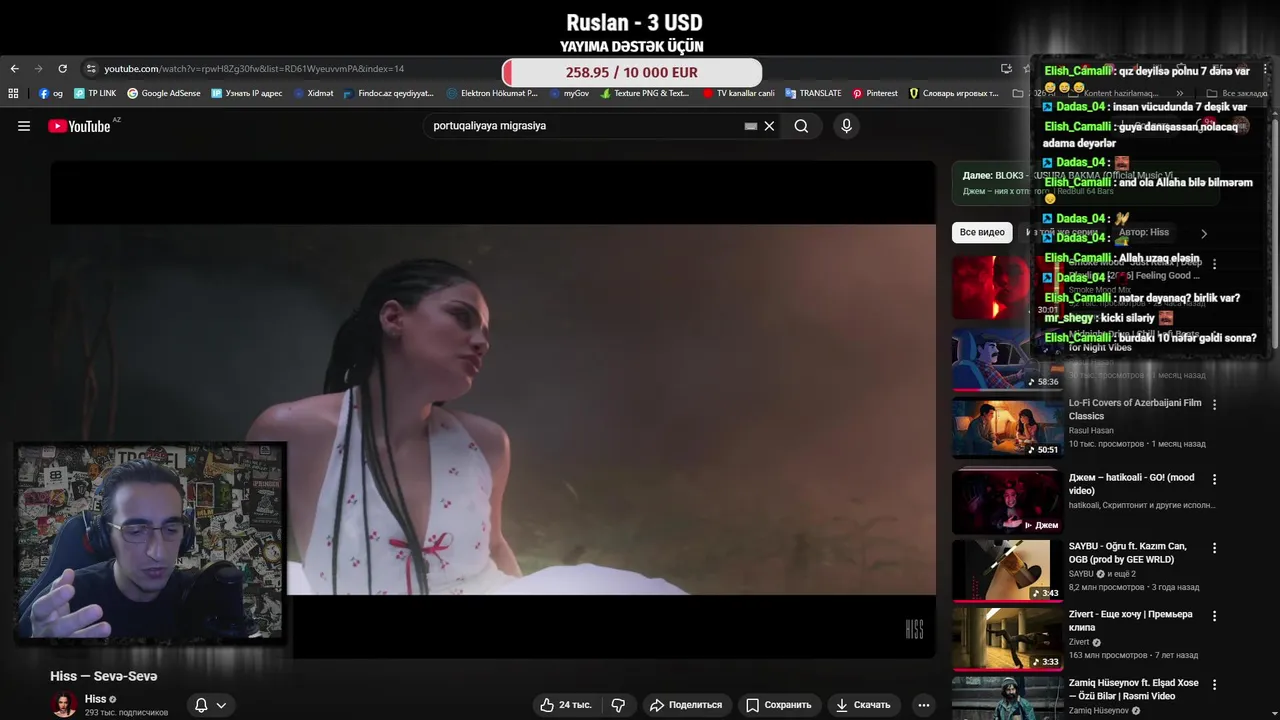
Task: Open the Узнать IP адрес bookmark
Action: pyautogui.click(x=247, y=93)
